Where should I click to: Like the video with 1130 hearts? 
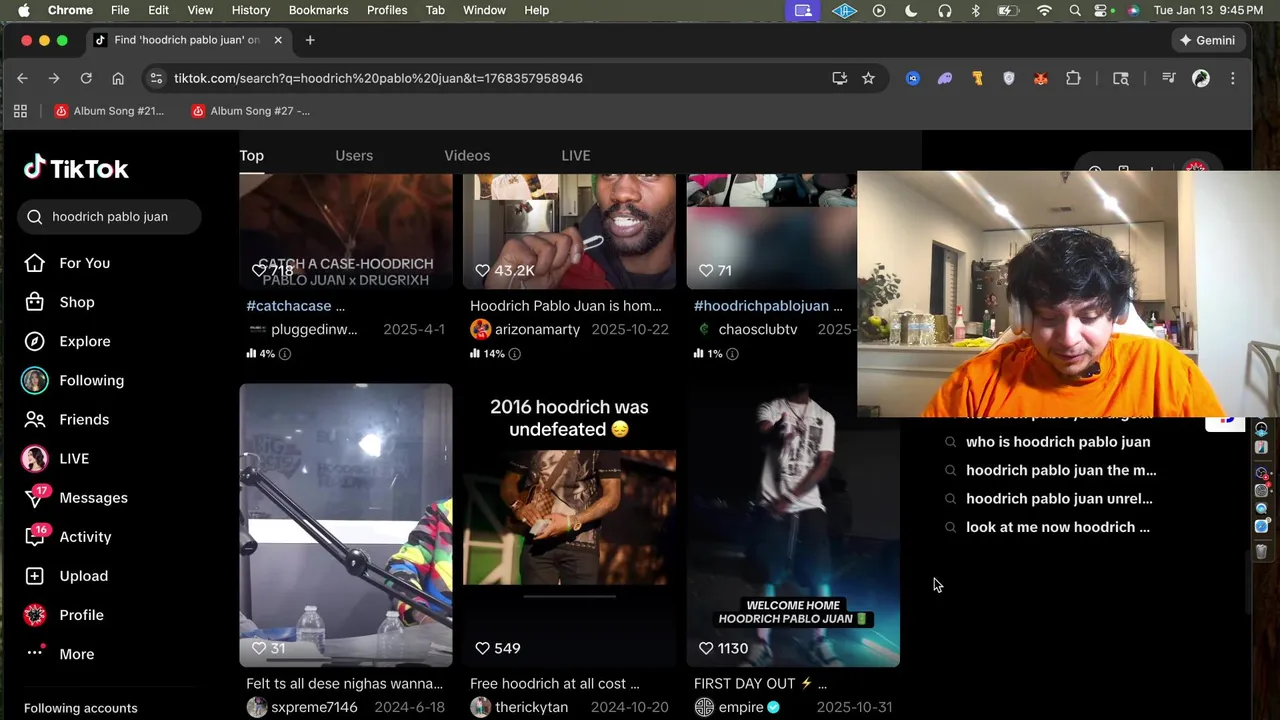click(706, 648)
